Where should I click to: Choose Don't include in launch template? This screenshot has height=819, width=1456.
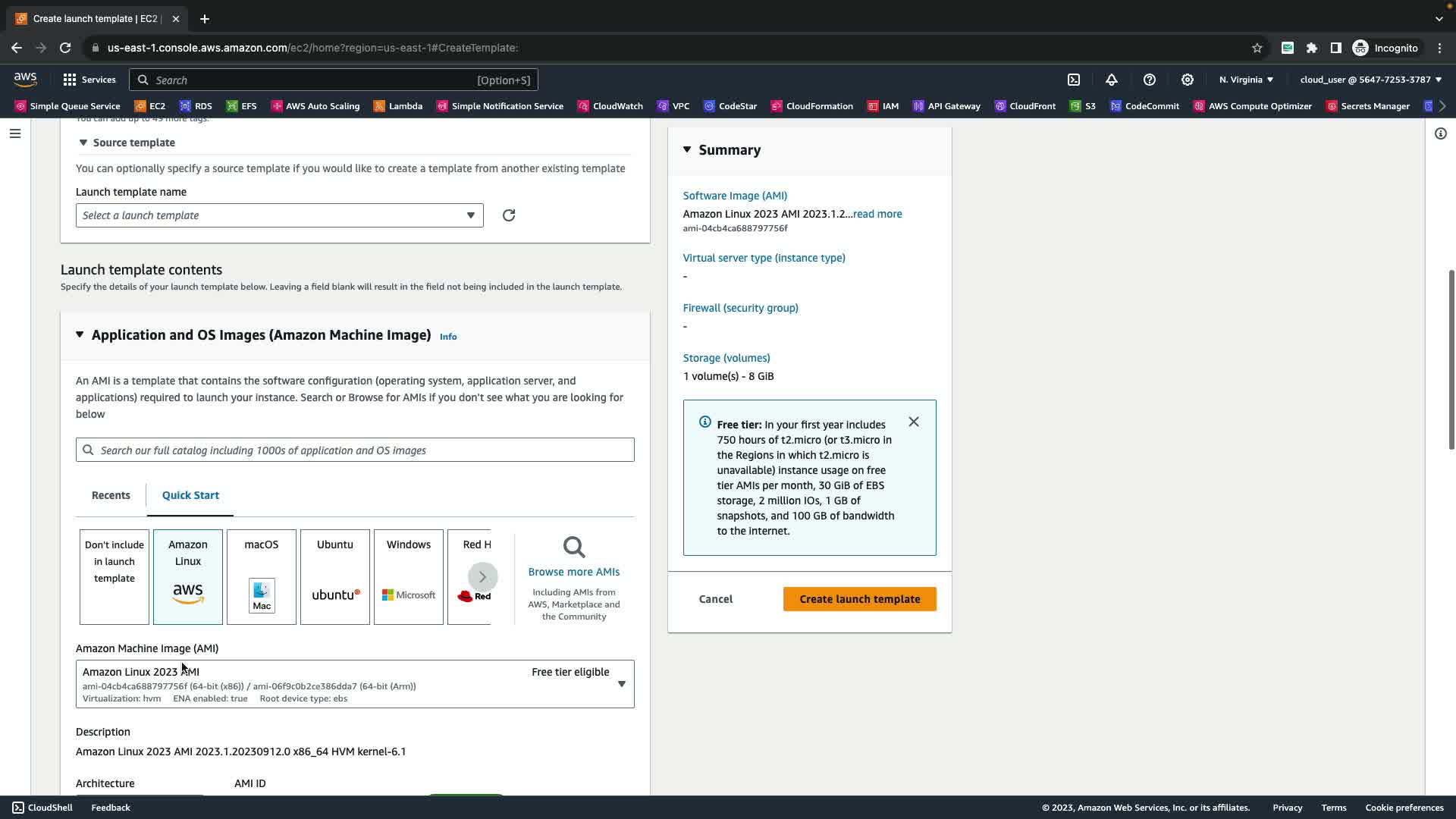click(x=115, y=576)
